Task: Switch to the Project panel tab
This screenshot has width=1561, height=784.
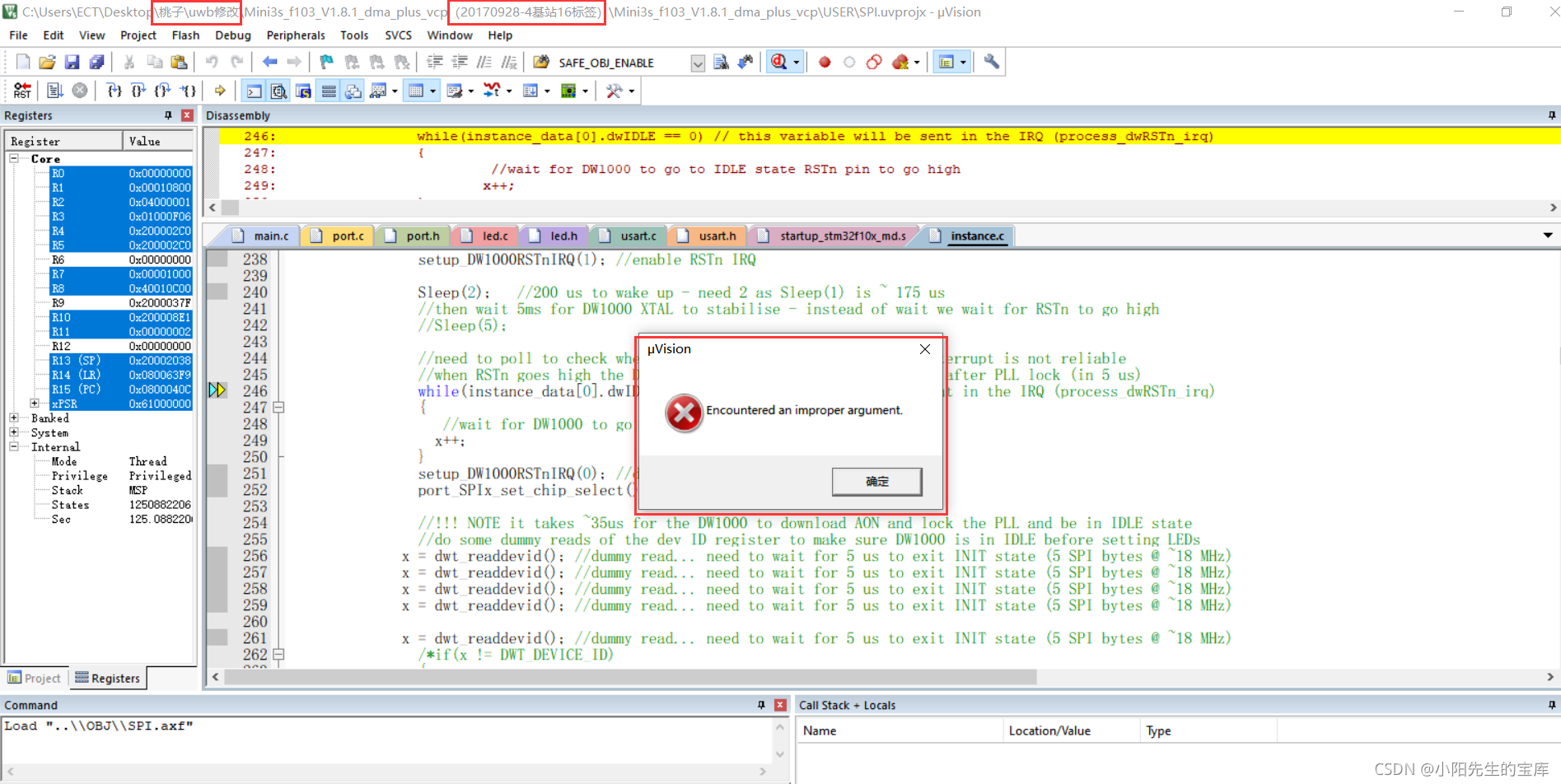Action: (x=35, y=679)
